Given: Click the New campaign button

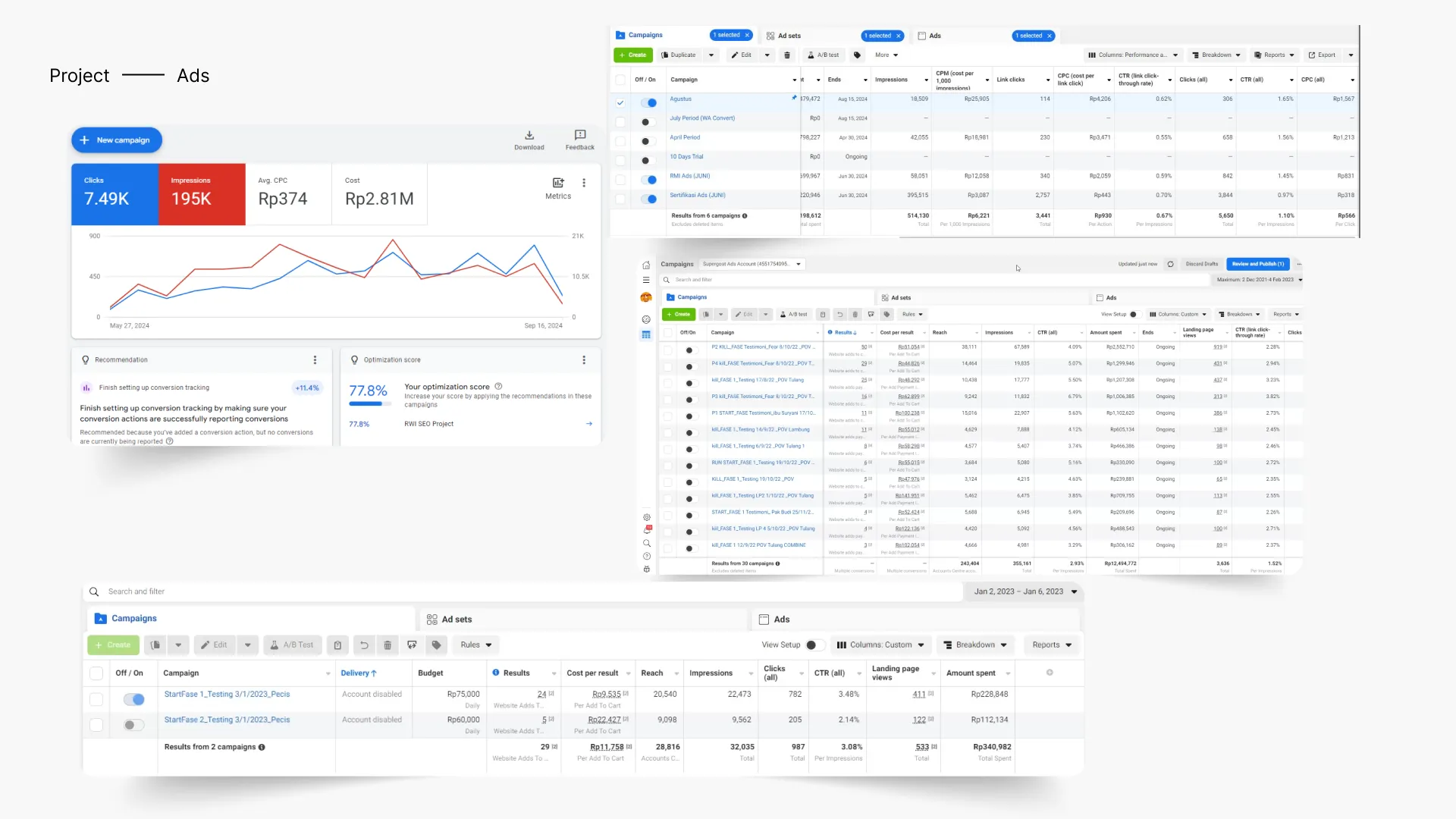Looking at the screenshot, I should click(x=116, y=140).
